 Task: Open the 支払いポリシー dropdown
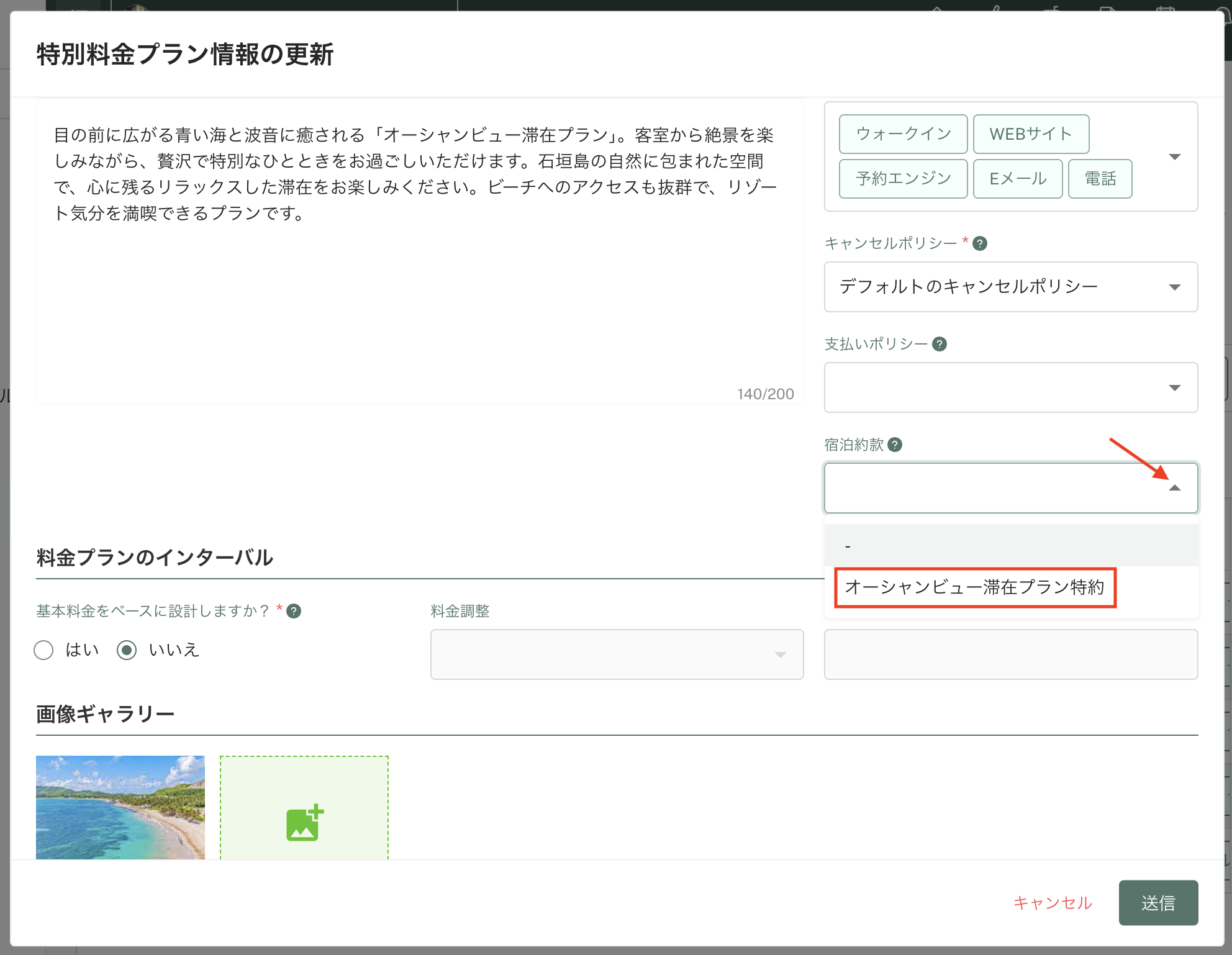pos(1011,387)
